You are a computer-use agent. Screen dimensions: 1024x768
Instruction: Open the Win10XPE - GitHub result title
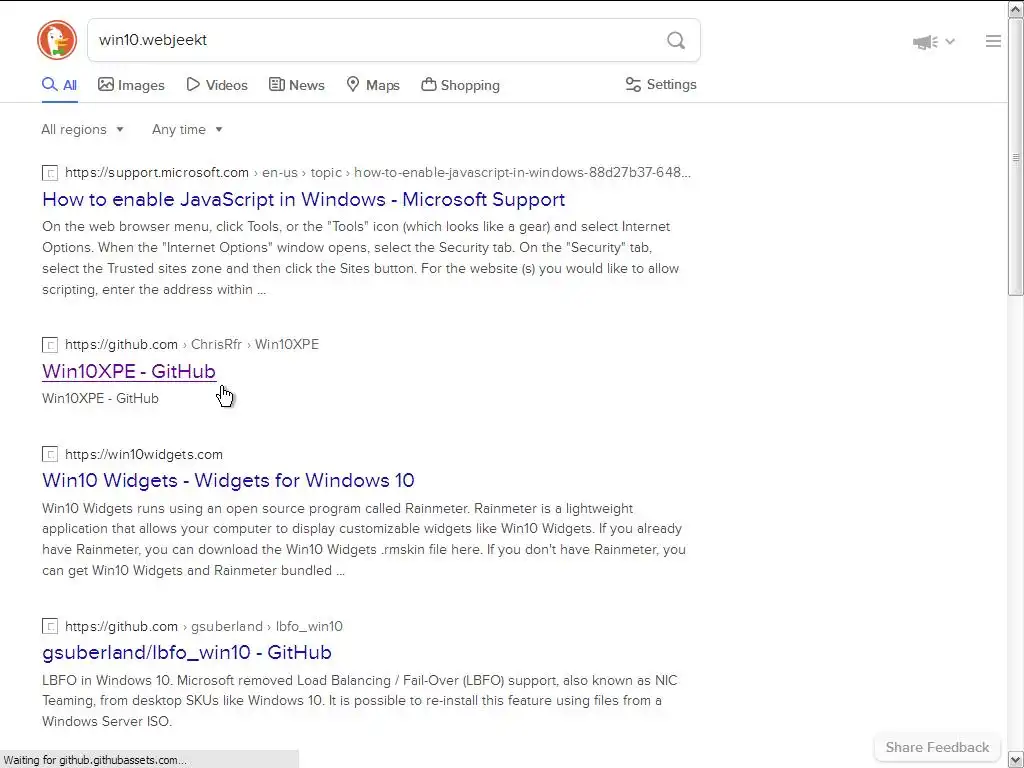pyautogui.click(x=129, y=371)
